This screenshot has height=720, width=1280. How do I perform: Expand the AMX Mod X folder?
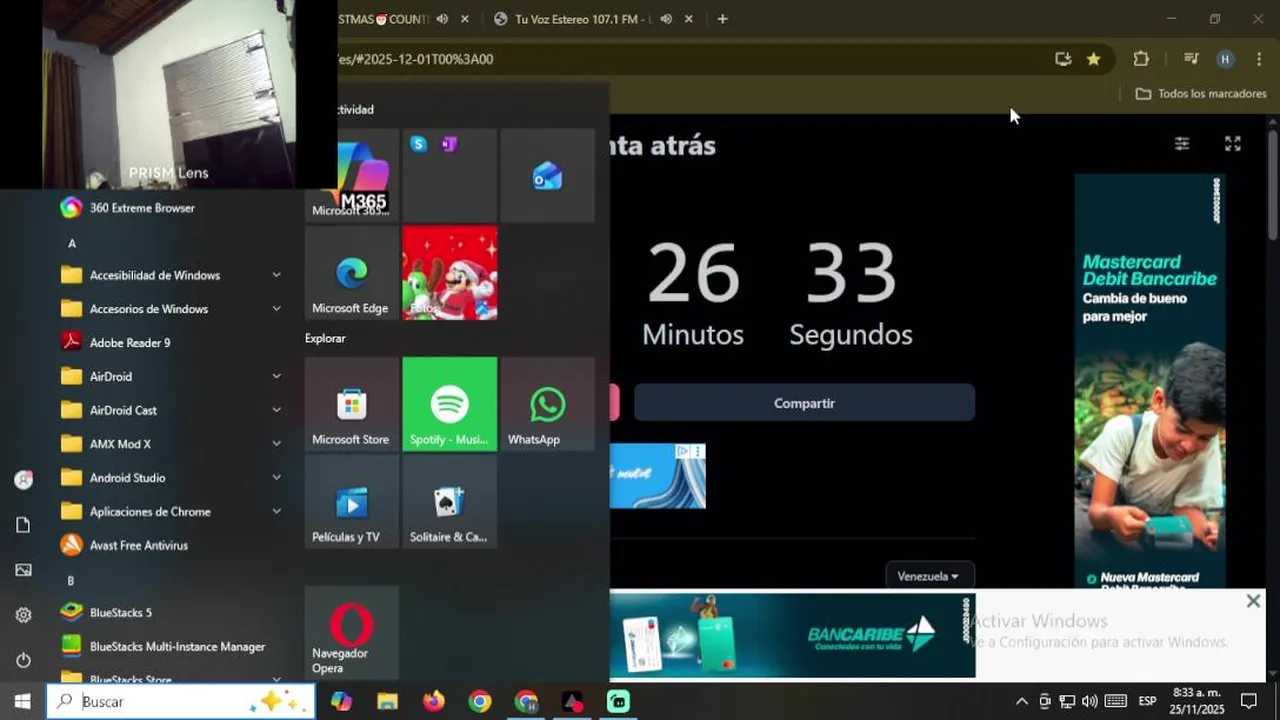172,444
